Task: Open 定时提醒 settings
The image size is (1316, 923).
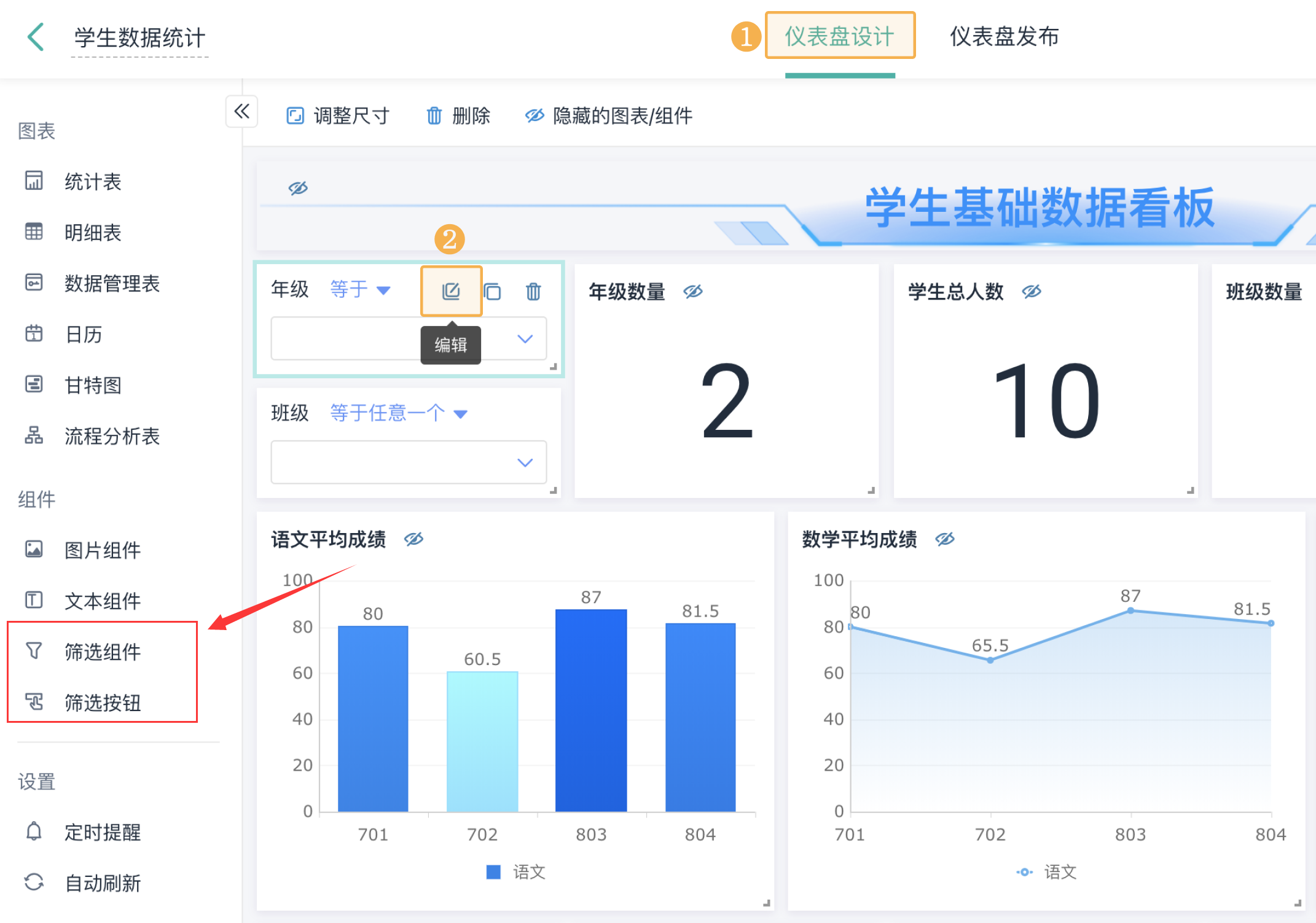Action: click(102, 832)
